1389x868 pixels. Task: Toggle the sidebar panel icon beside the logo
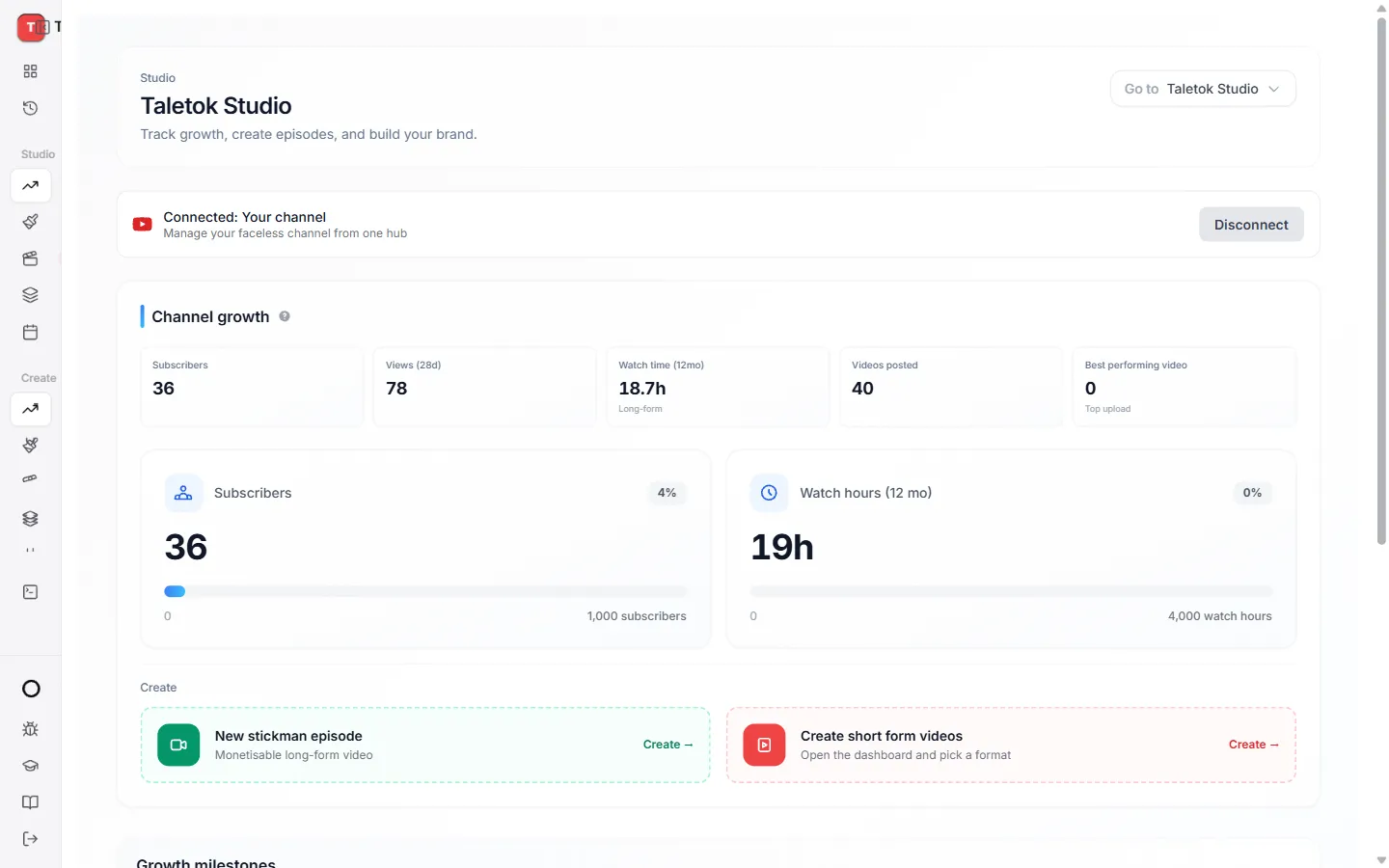click(x=42, y=27)
